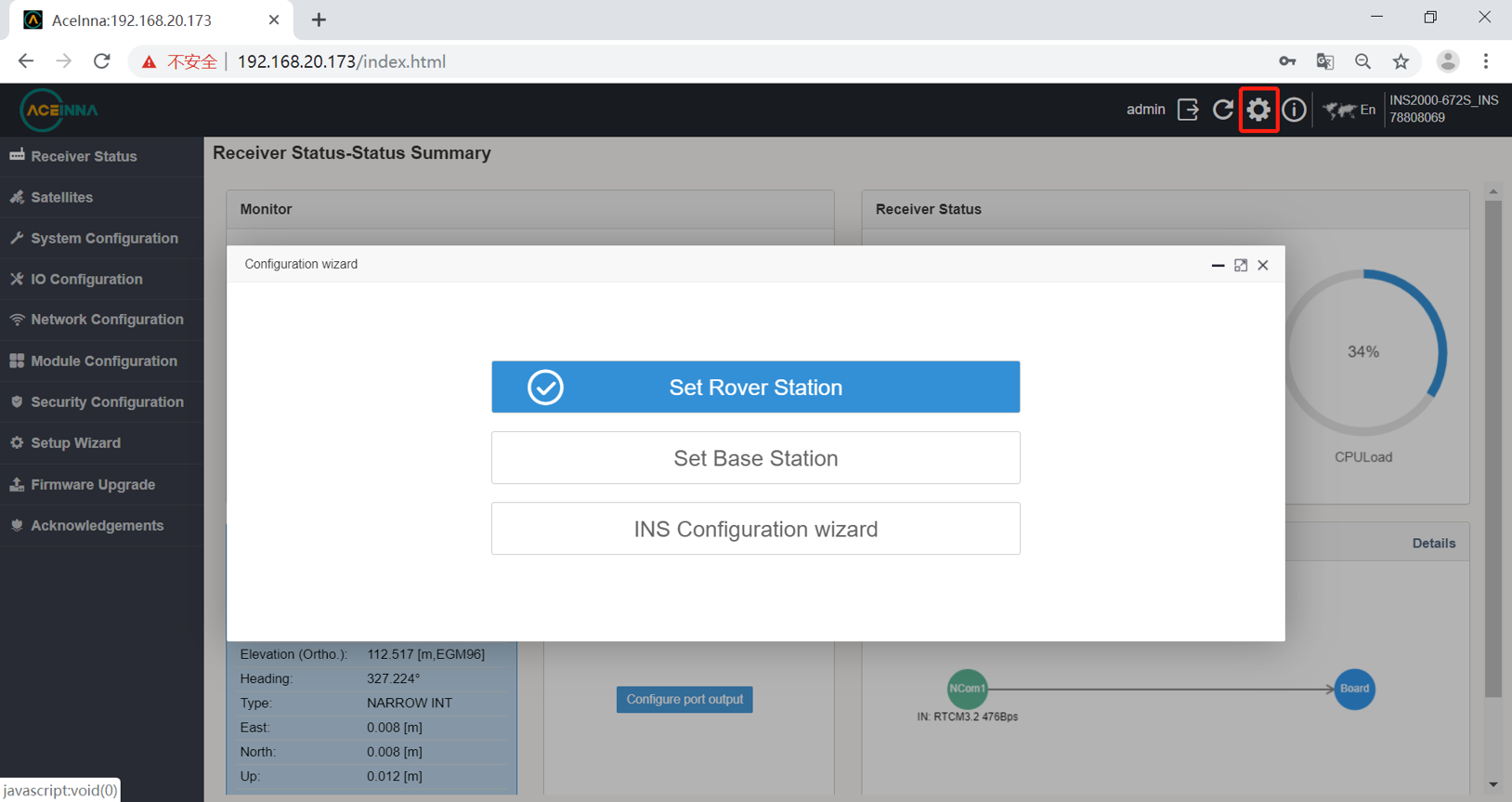Open Acknowledgements menu item

(x=102, y=525)
